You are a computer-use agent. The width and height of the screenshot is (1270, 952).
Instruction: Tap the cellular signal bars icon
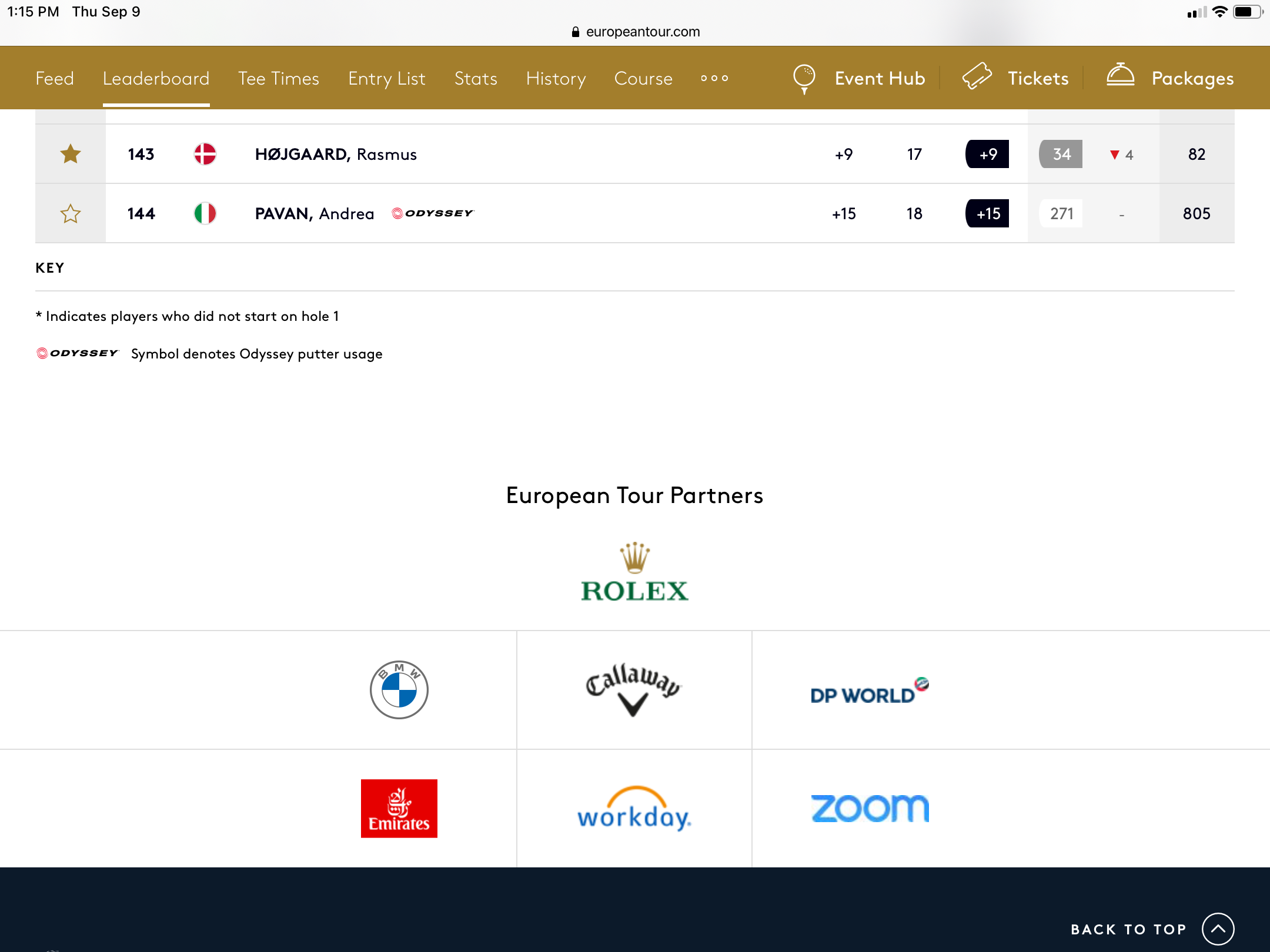(1197, 12)
